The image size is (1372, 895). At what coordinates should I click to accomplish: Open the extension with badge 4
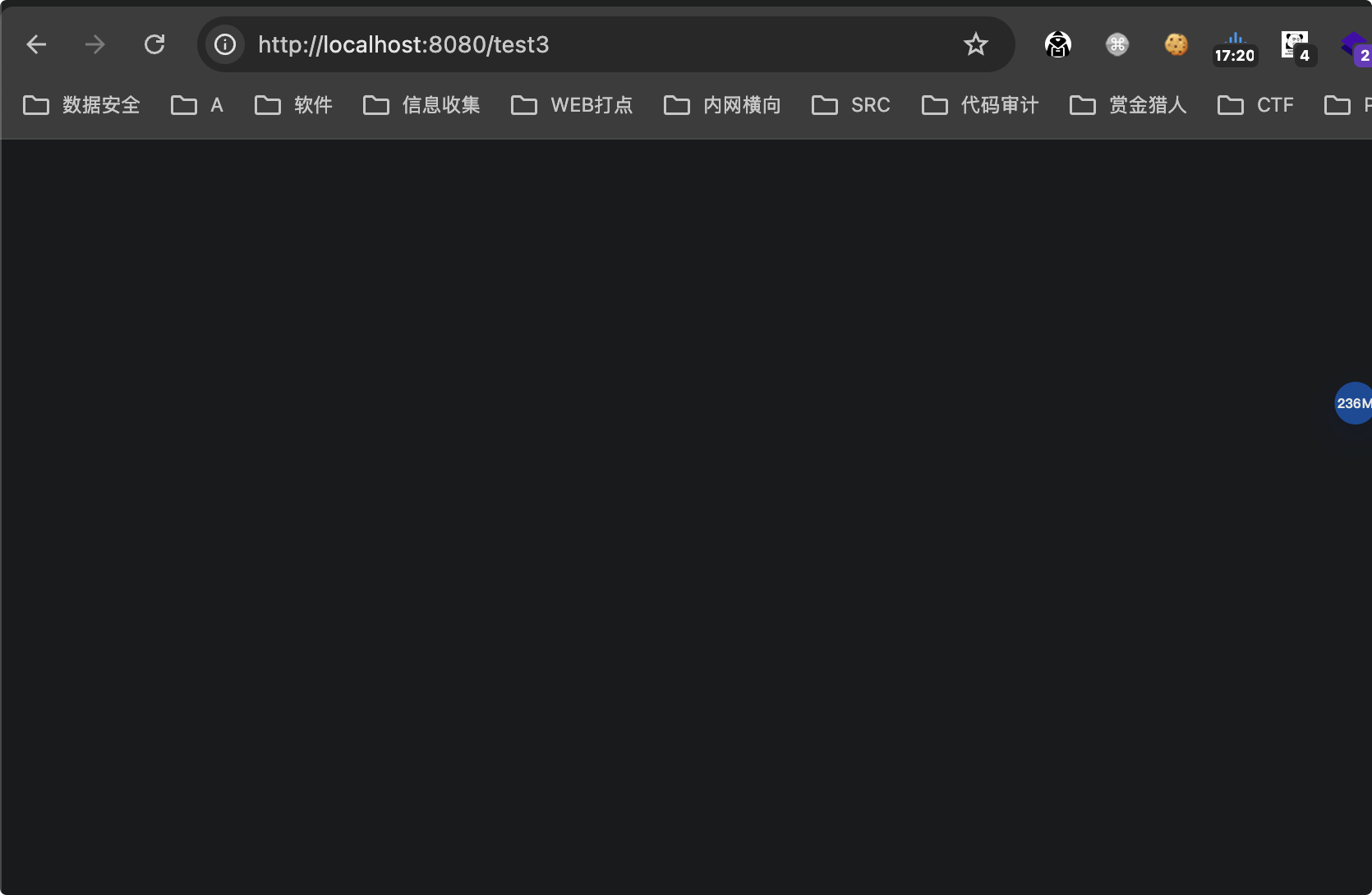(x=1298, y=48)
